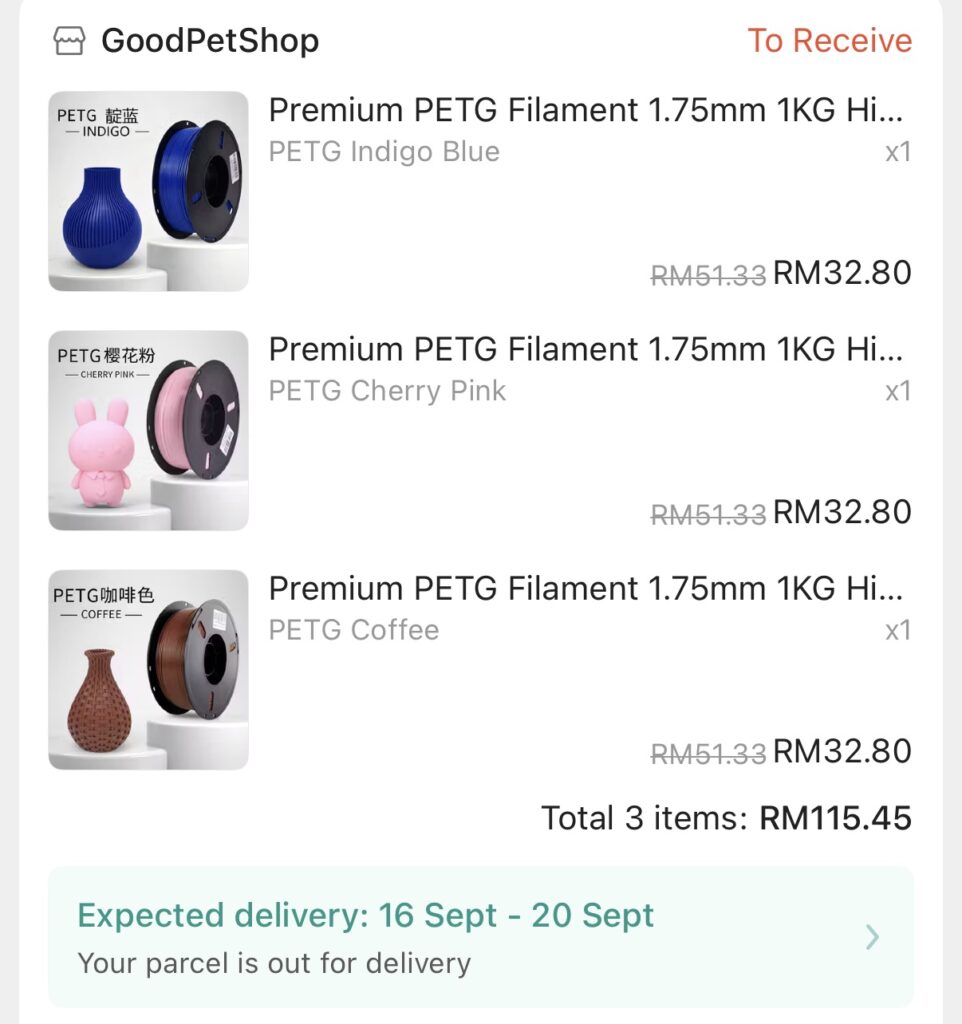Select the second Premium PETG Filament title

[586, 349]
